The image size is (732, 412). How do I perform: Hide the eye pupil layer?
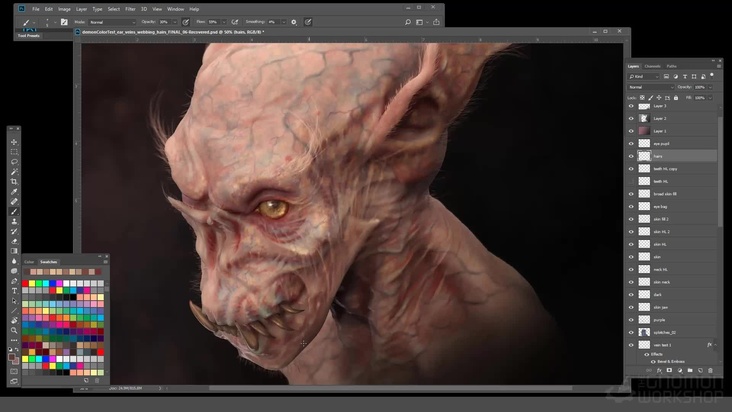click(631, 144)
